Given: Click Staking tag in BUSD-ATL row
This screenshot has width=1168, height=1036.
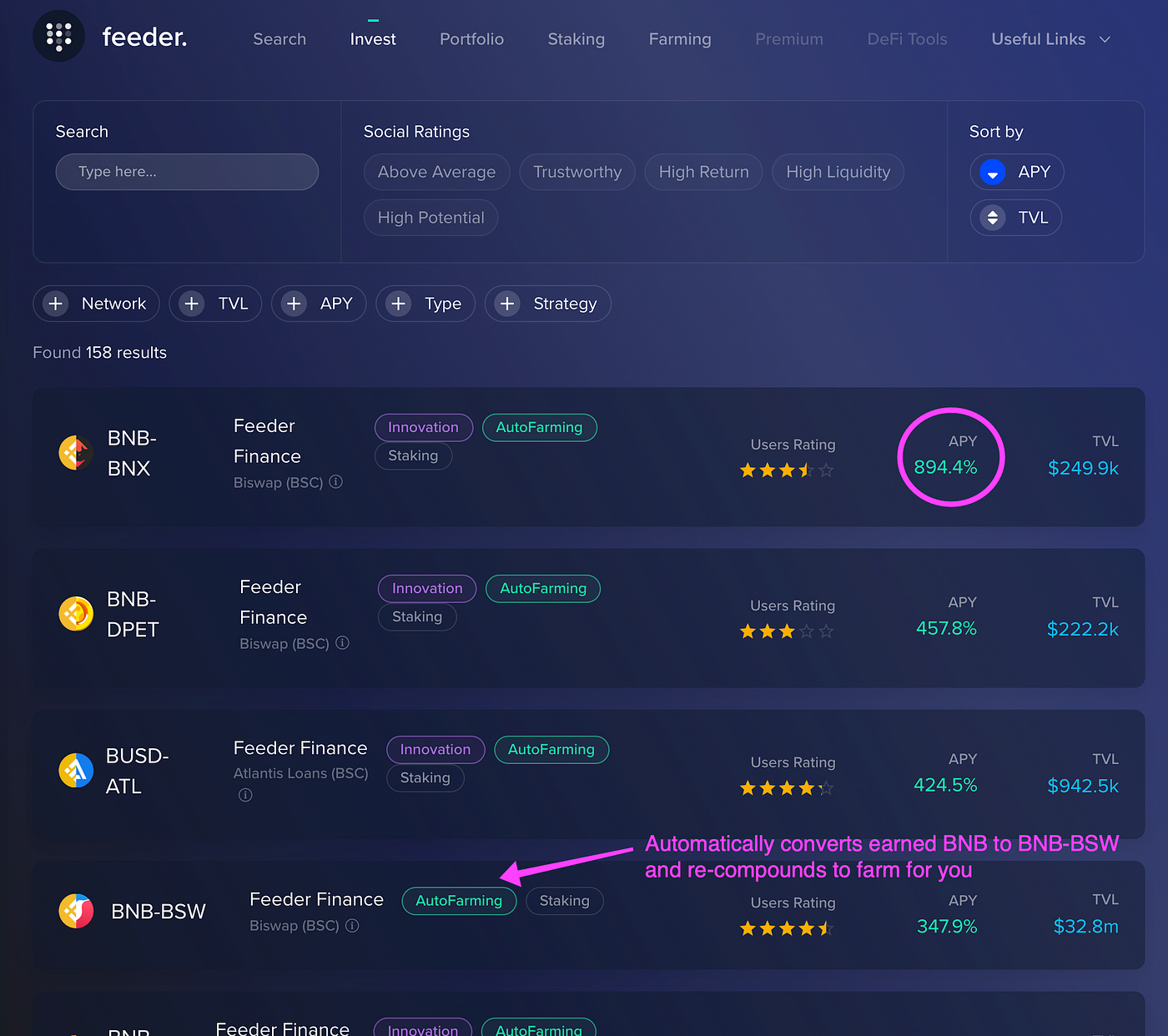Looking at the screenshot, I should click(x=425, y=777).
